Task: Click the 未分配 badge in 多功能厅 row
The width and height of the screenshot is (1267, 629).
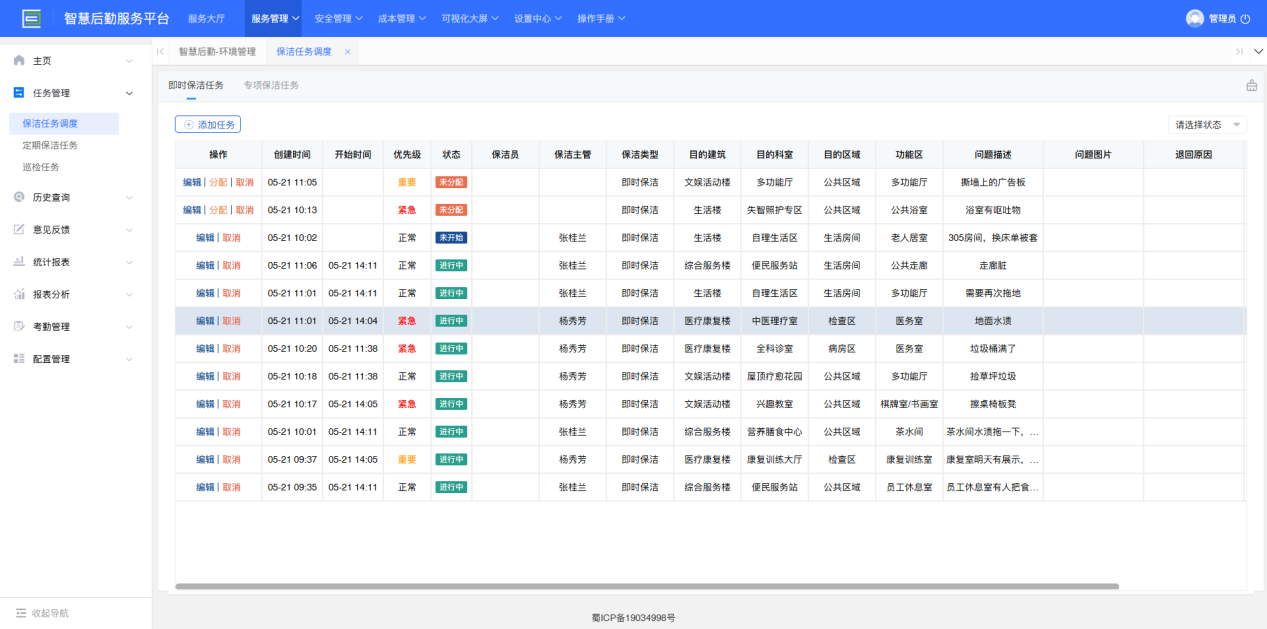Action: pyautogui.click(x=451, y=182)
